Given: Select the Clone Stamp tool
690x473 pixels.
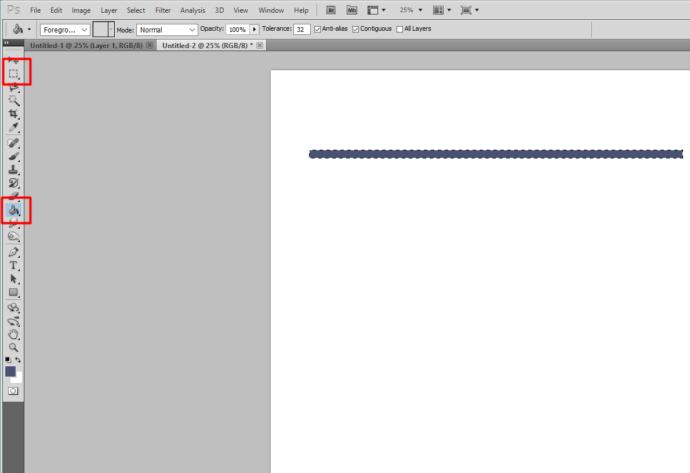Looking at the screenshot, I should coord(13,169).
